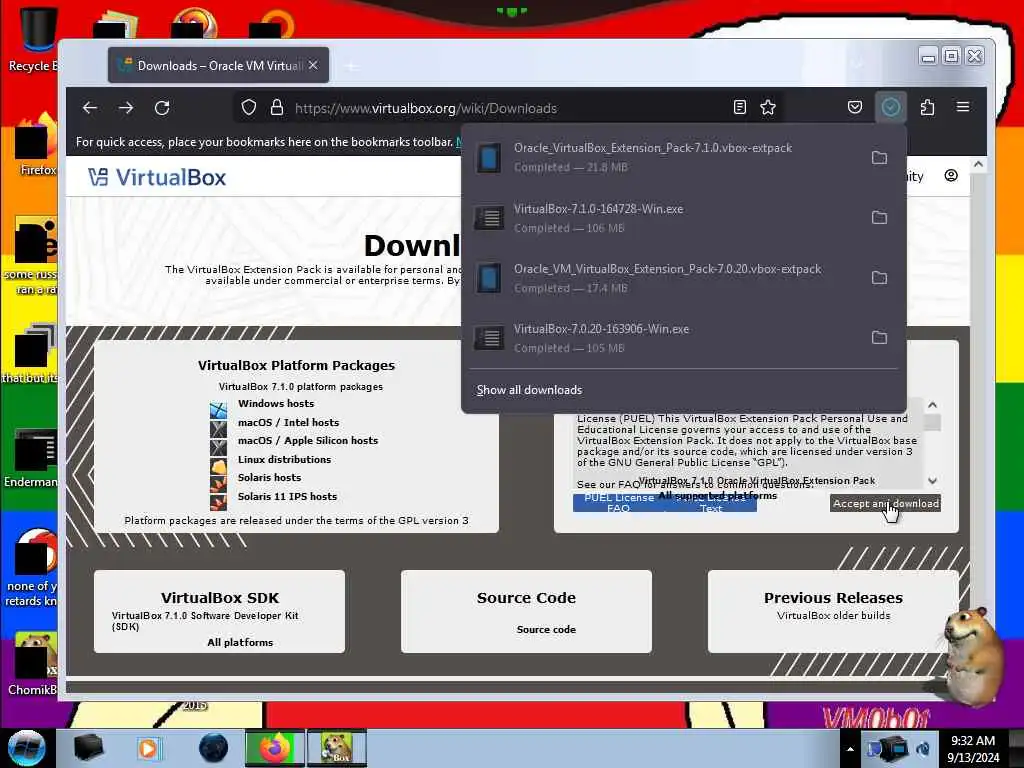Open the Firefox hamburger menu
1024x768 pixels.
click(x=963, y=108)
